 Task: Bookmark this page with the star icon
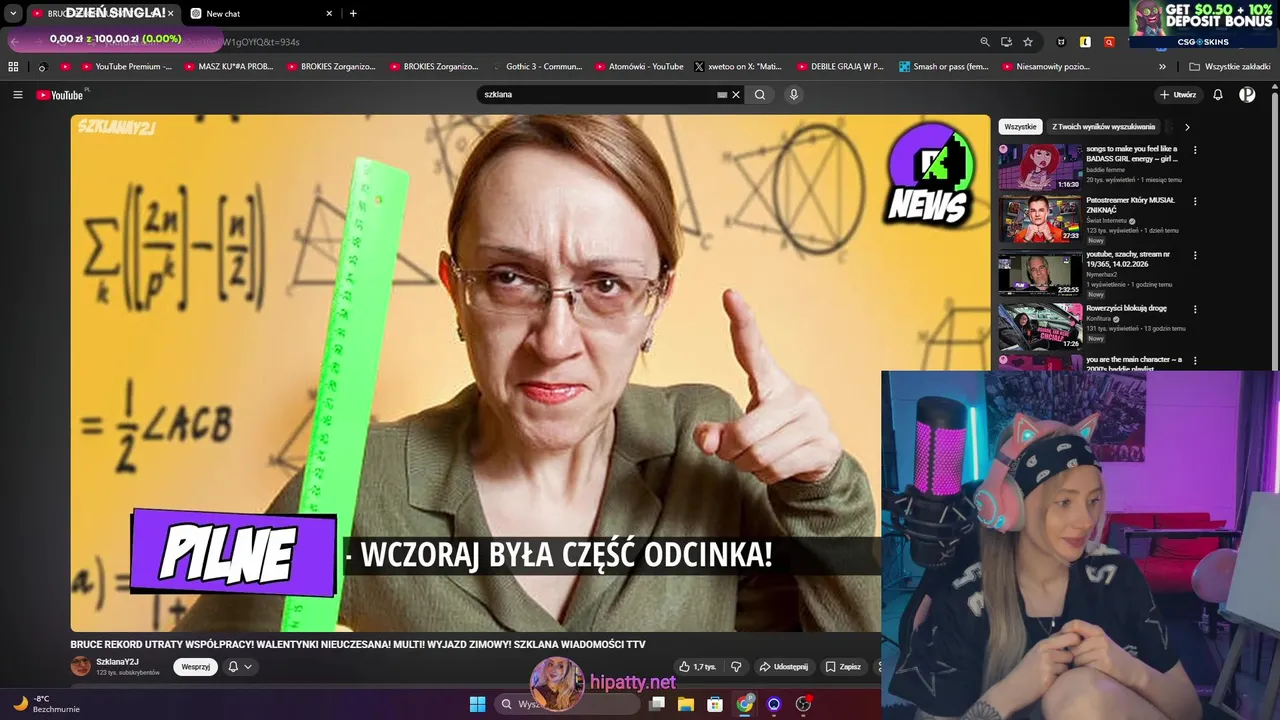click(1028, 42)
